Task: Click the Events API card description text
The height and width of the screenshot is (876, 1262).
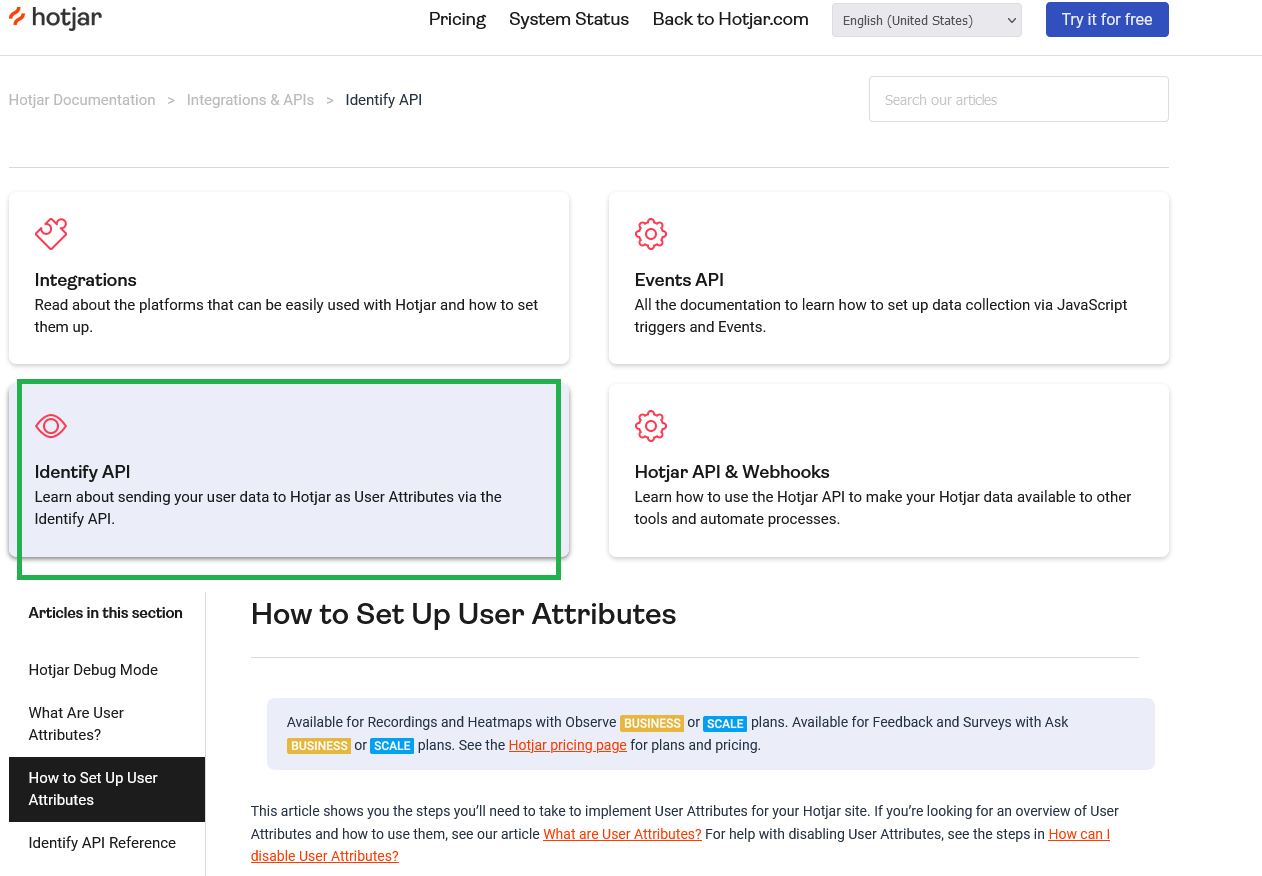Action: [880, 316]
